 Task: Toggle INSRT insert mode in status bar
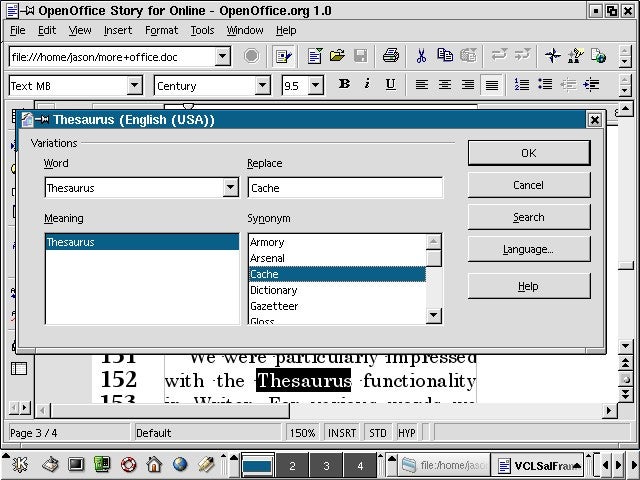click(342, 433)
